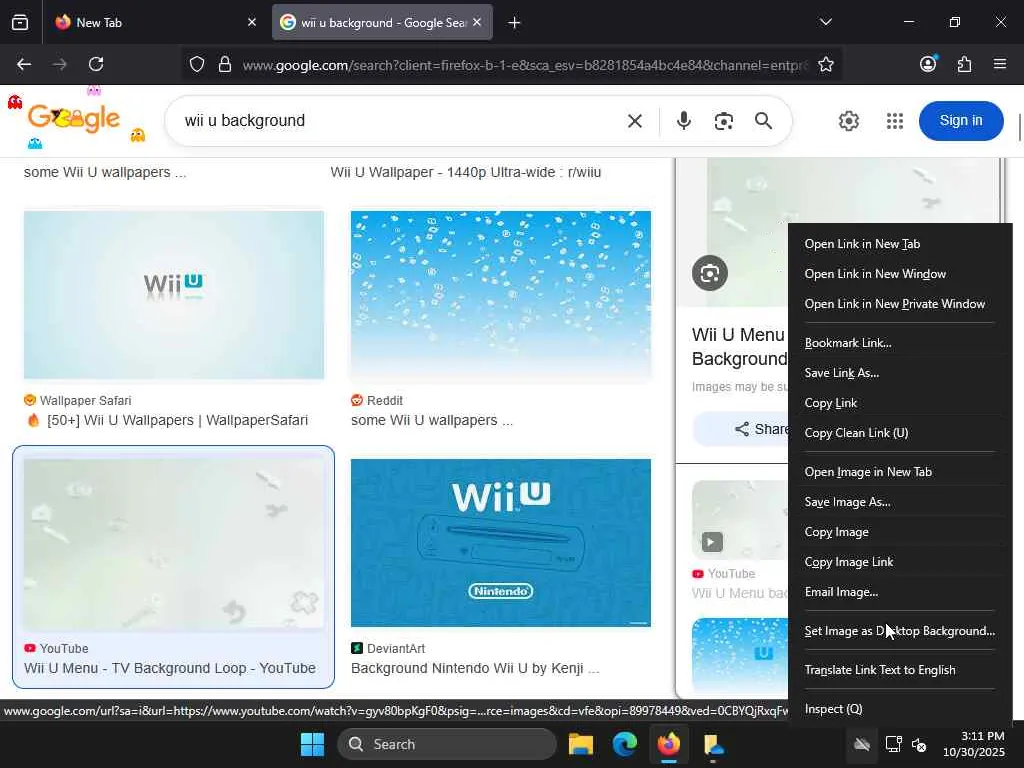Viewport: 1024px width, 768px height.
Task: Click the site security padlock icon
Action: tap(225, 64)
